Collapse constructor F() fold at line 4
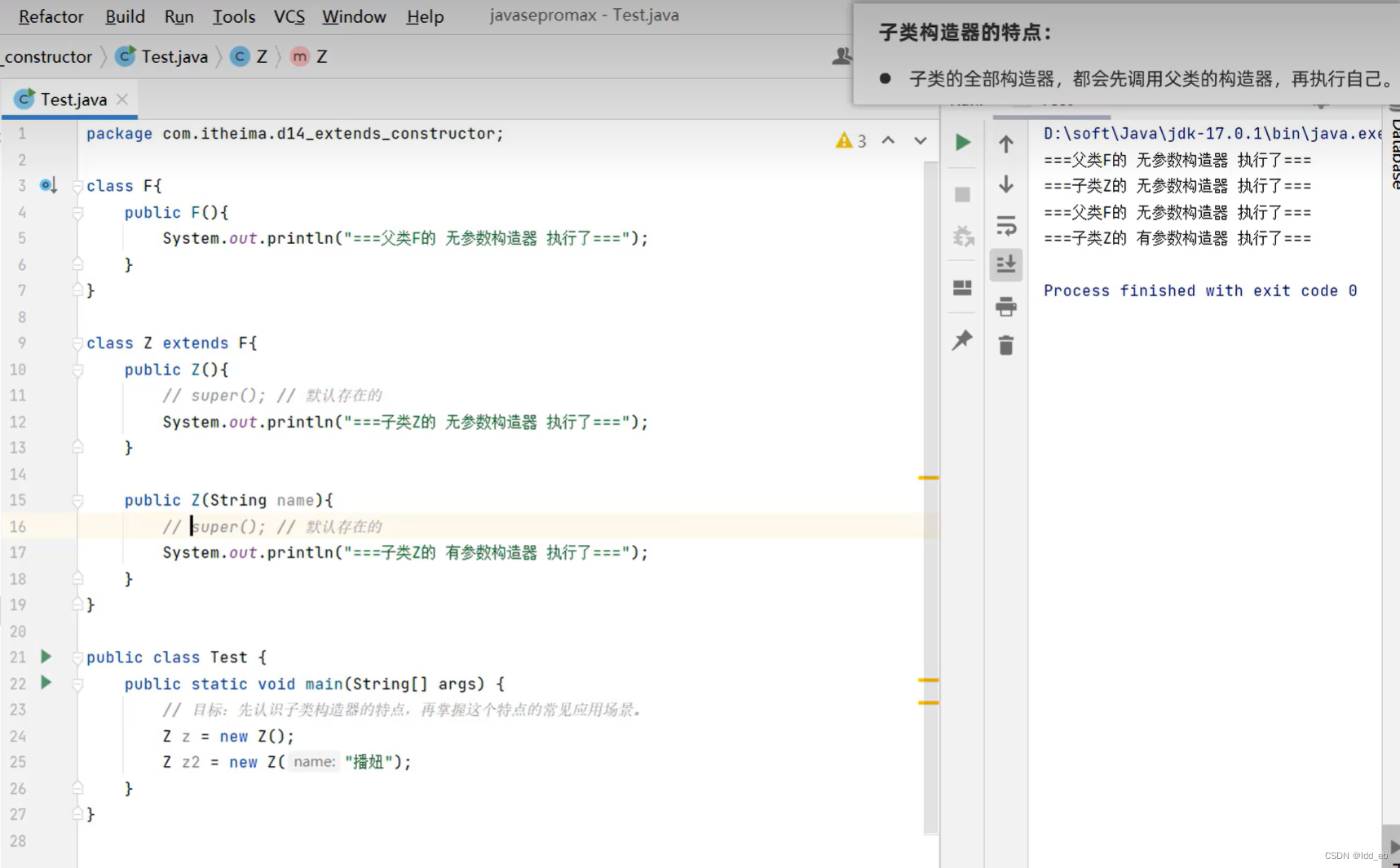This screenshot has height=868, width=1400. point(77,213)
